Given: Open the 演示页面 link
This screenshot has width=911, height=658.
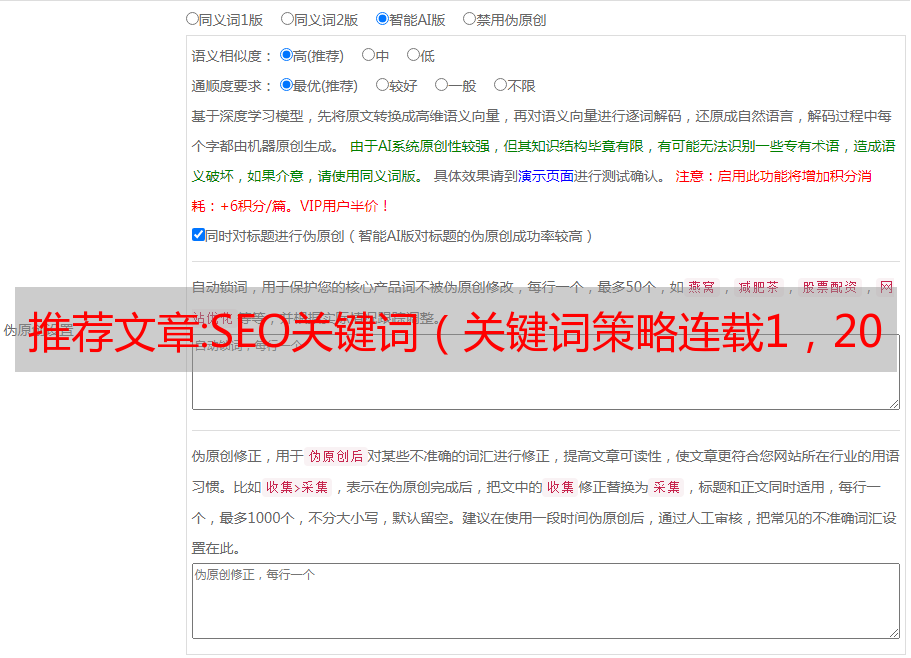Looking at the screenshot, I should pyautogui.click(x=546, y=176).
